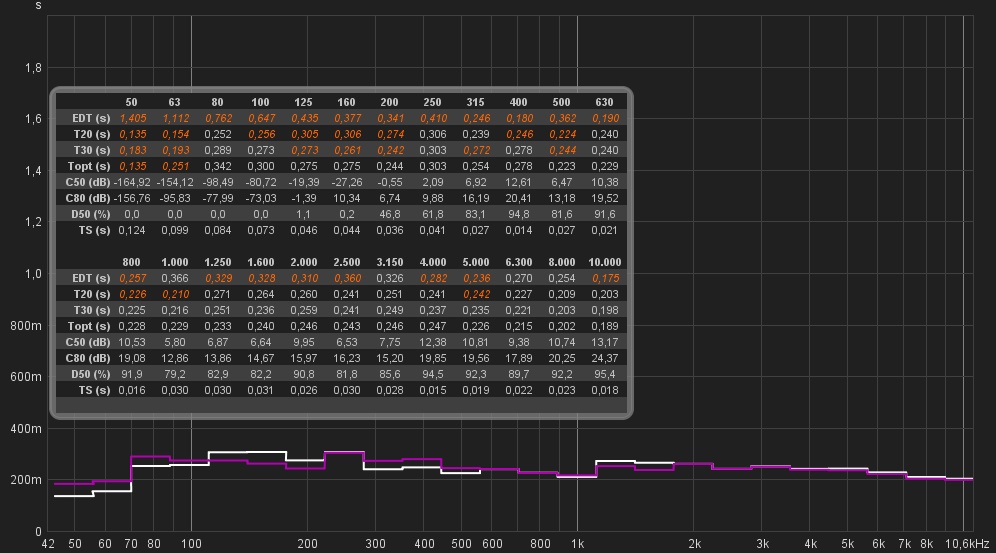Viewport: 996px width, 553px height.
Task: Click the TS row label in lower table
Action: [96, 390]
